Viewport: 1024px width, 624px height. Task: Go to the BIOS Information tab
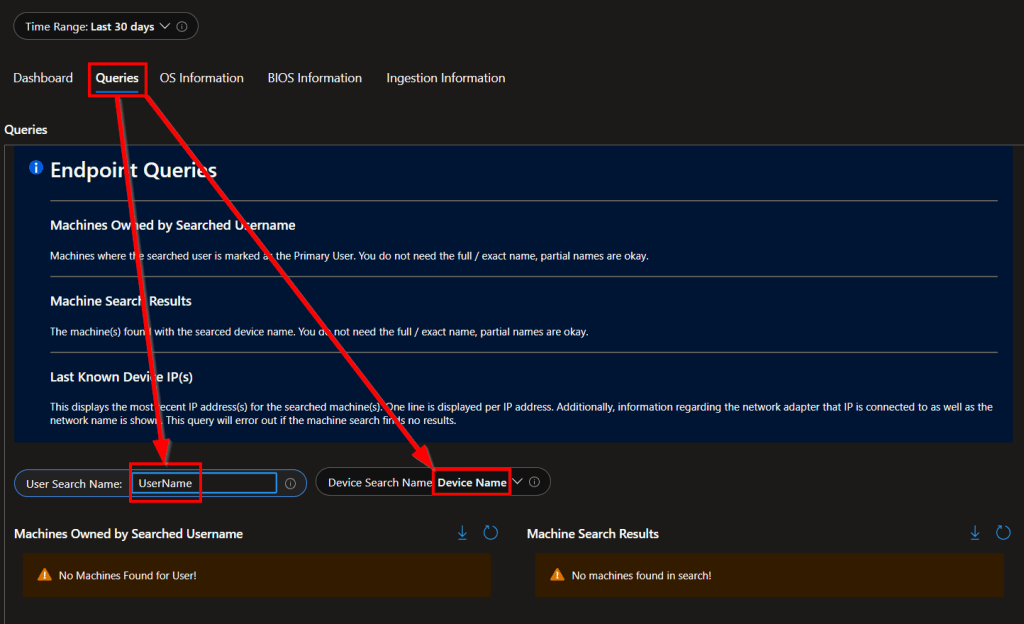click(314, 78)
